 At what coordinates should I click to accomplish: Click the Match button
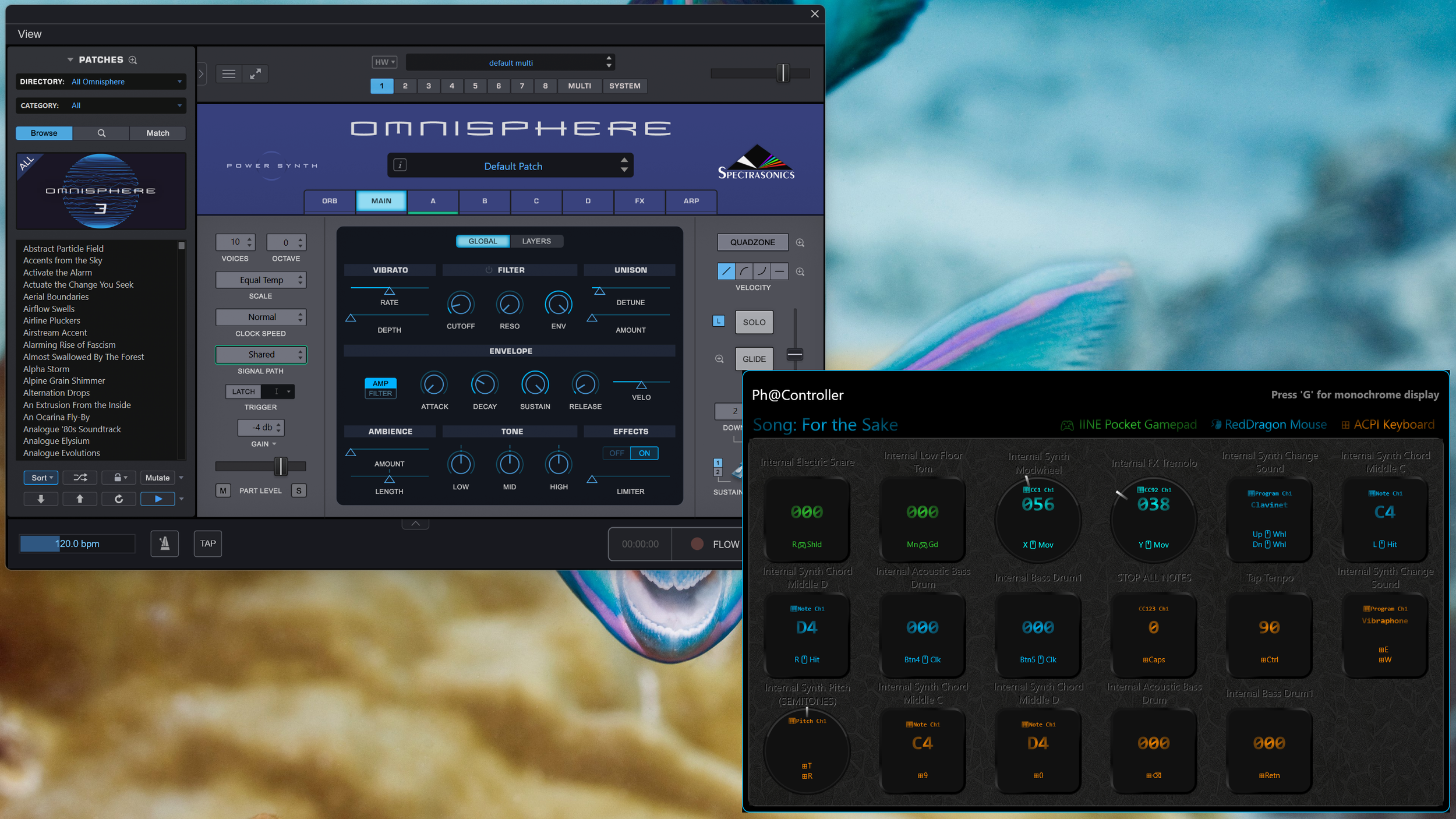158,133
